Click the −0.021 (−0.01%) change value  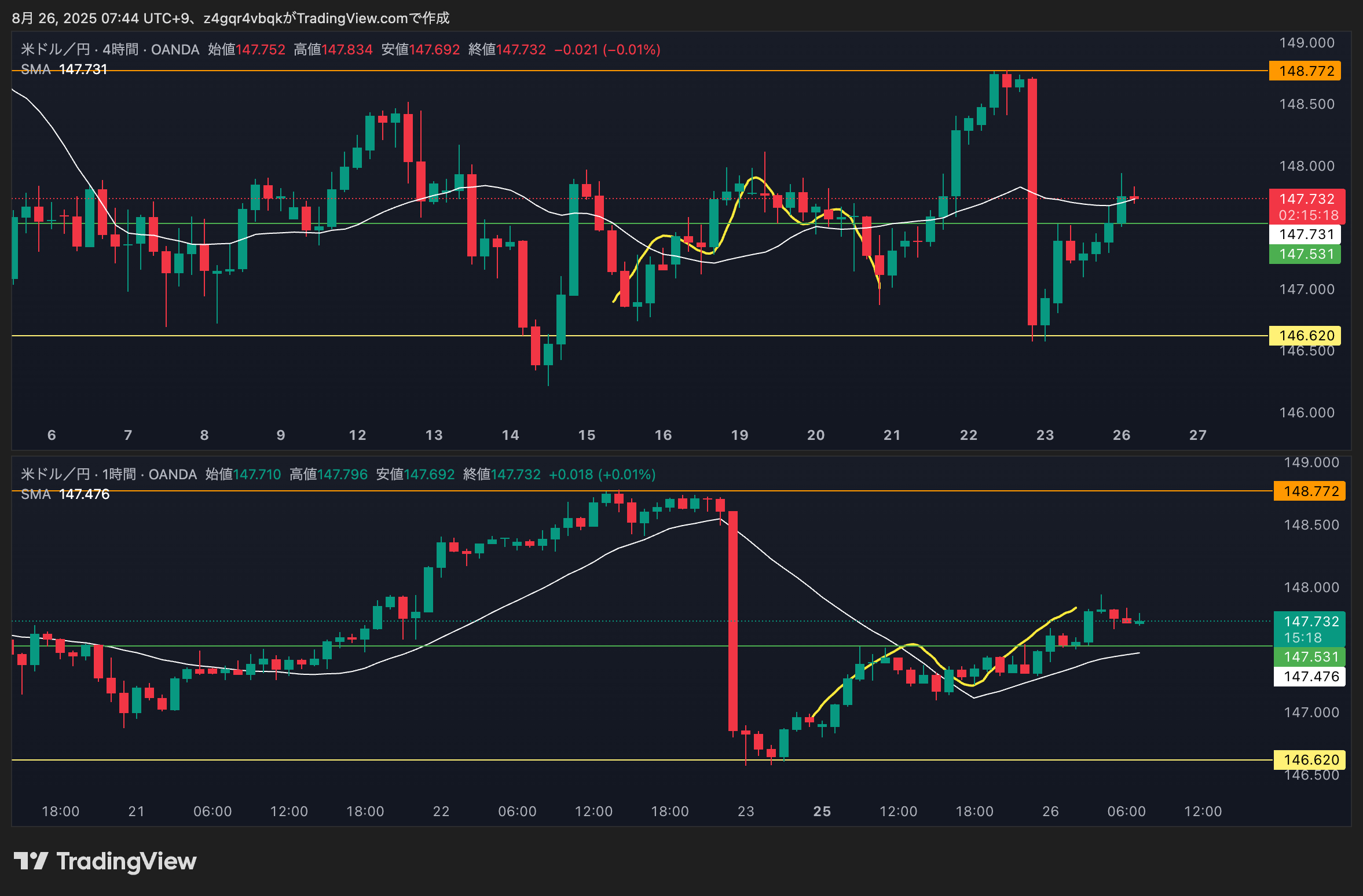[x=607, y=50]
